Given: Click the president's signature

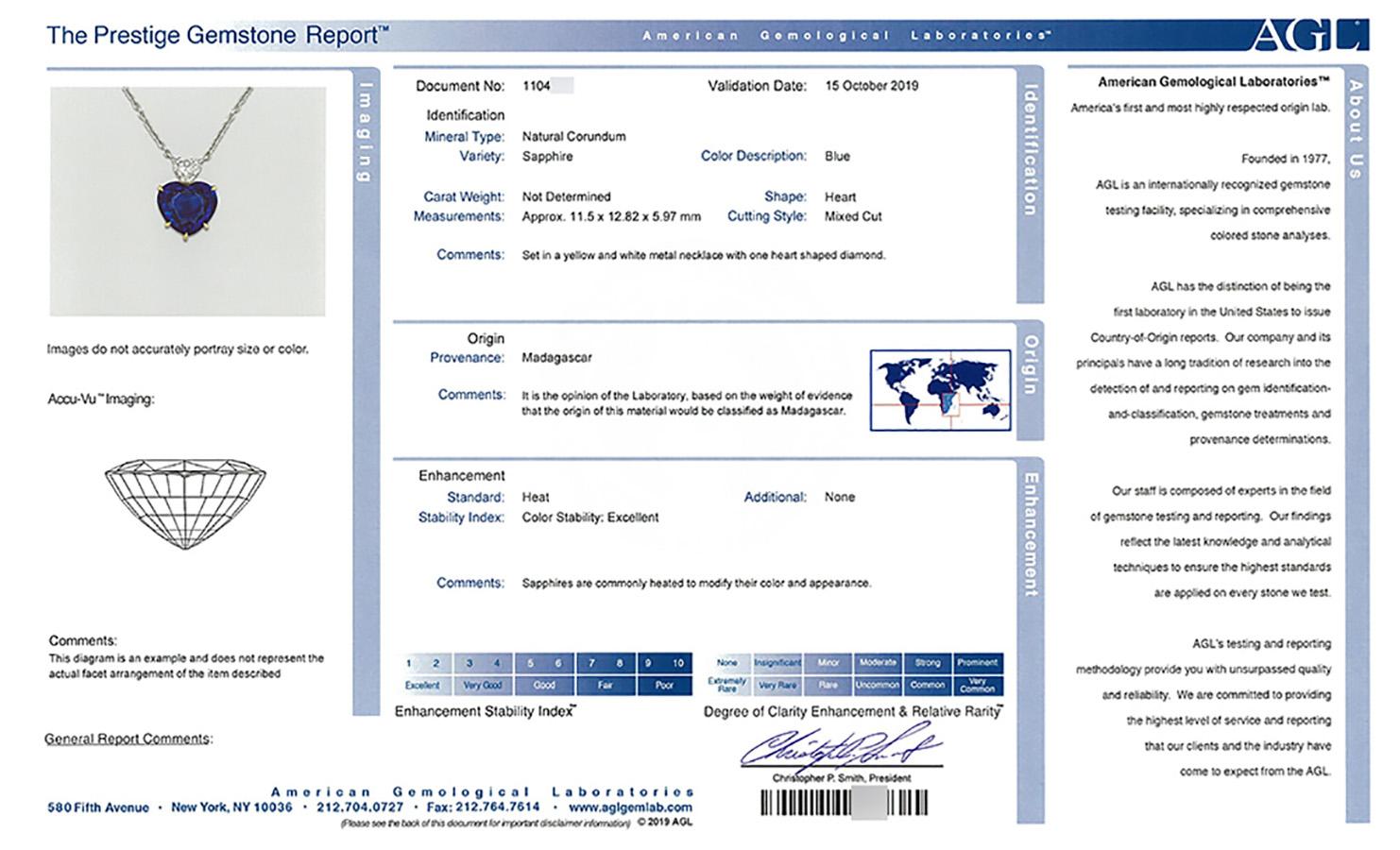Looking at the screenshot, I should click(840, 745).
